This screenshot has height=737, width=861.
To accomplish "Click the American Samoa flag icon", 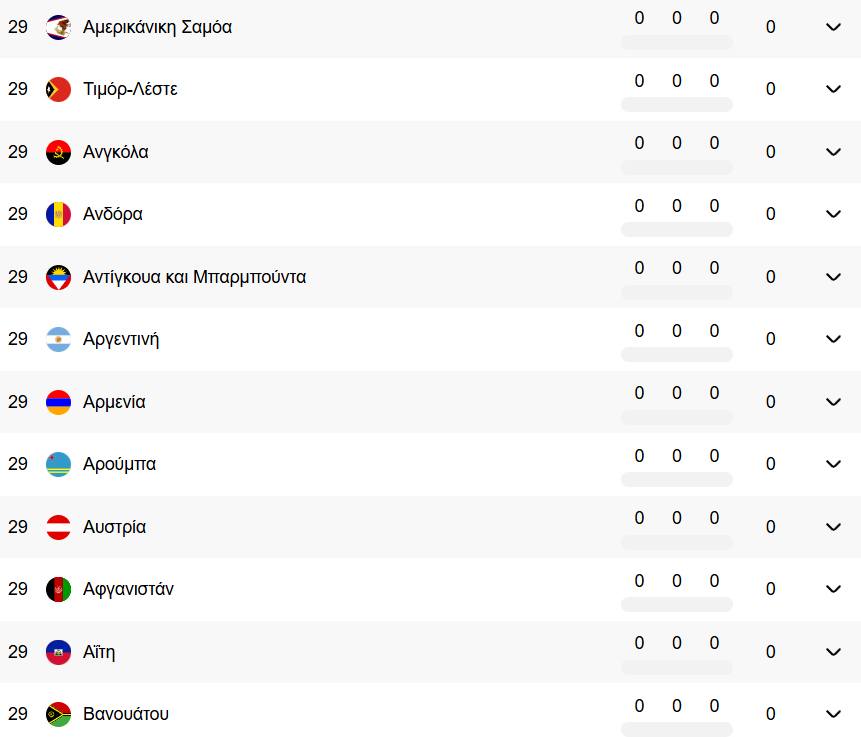I will [58, 27].
